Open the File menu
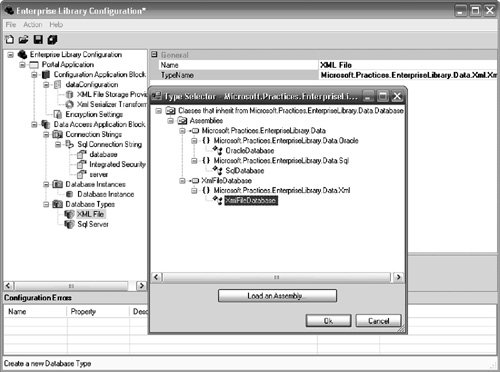Viewport: 500px width, 372px height. click(x=11, y=25)
